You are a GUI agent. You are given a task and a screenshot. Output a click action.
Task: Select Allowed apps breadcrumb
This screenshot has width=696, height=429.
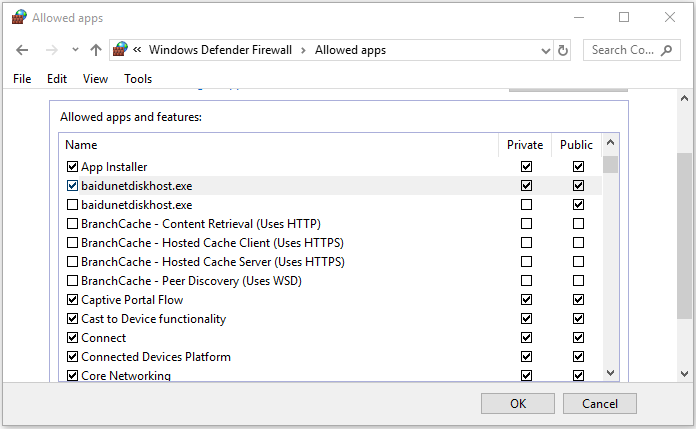[350, 50]
